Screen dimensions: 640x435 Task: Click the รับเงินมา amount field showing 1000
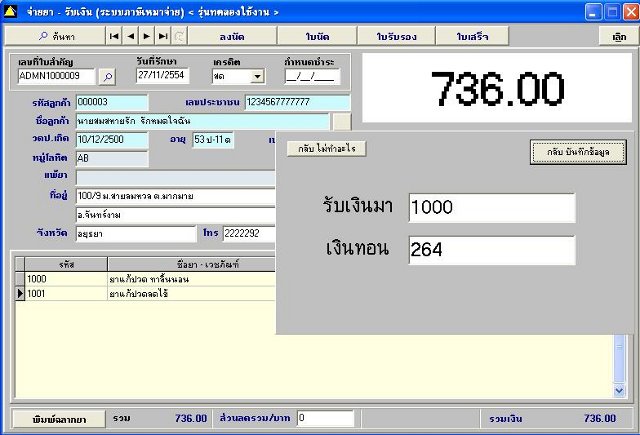coord(492,208)
